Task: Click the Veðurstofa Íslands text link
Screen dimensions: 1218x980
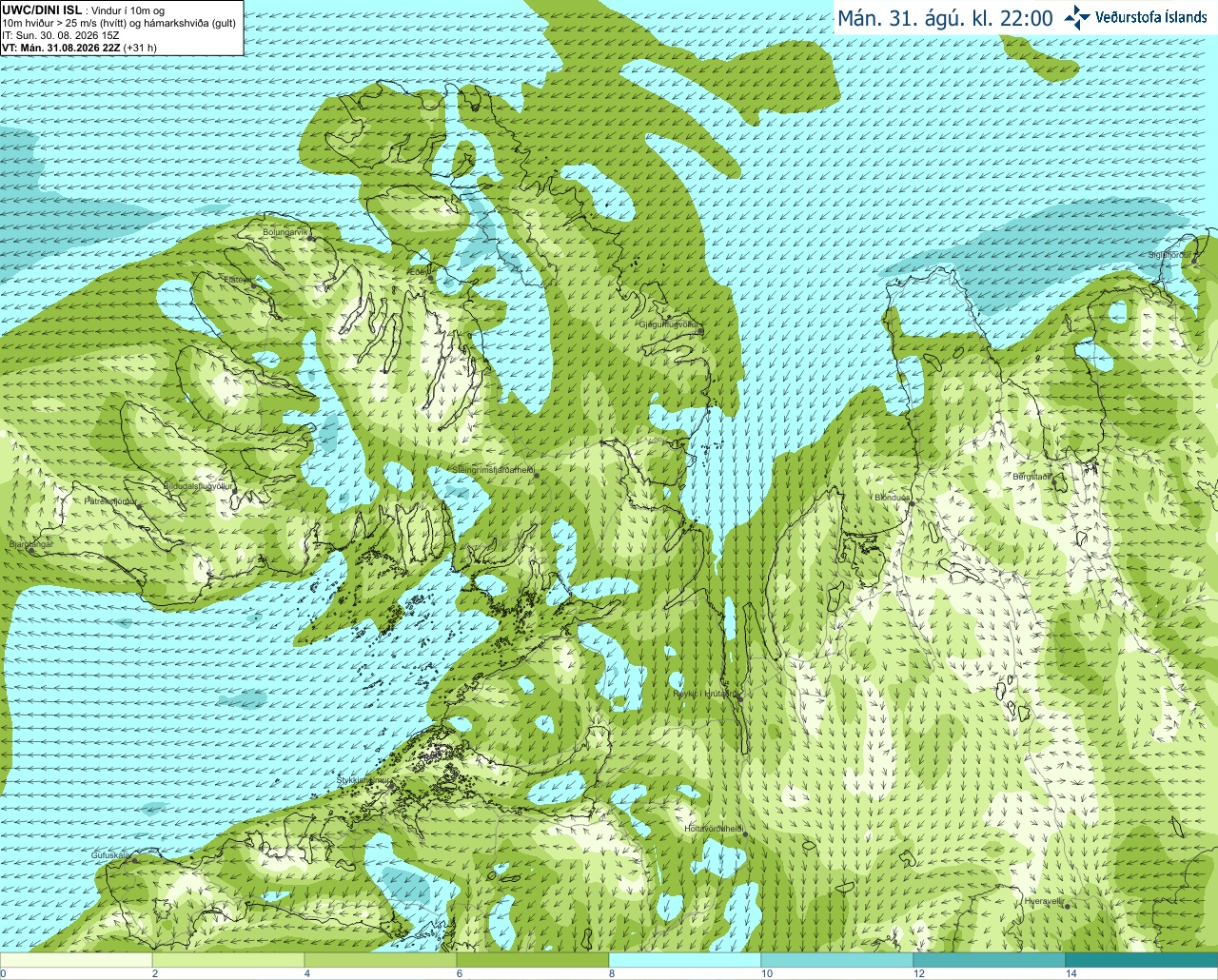Action: pos(1151,17)
